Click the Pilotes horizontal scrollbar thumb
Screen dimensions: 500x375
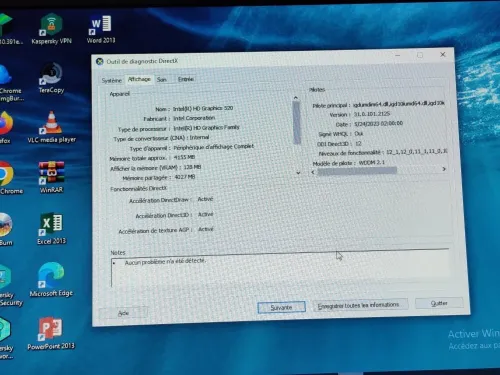[x=357, y=171]
